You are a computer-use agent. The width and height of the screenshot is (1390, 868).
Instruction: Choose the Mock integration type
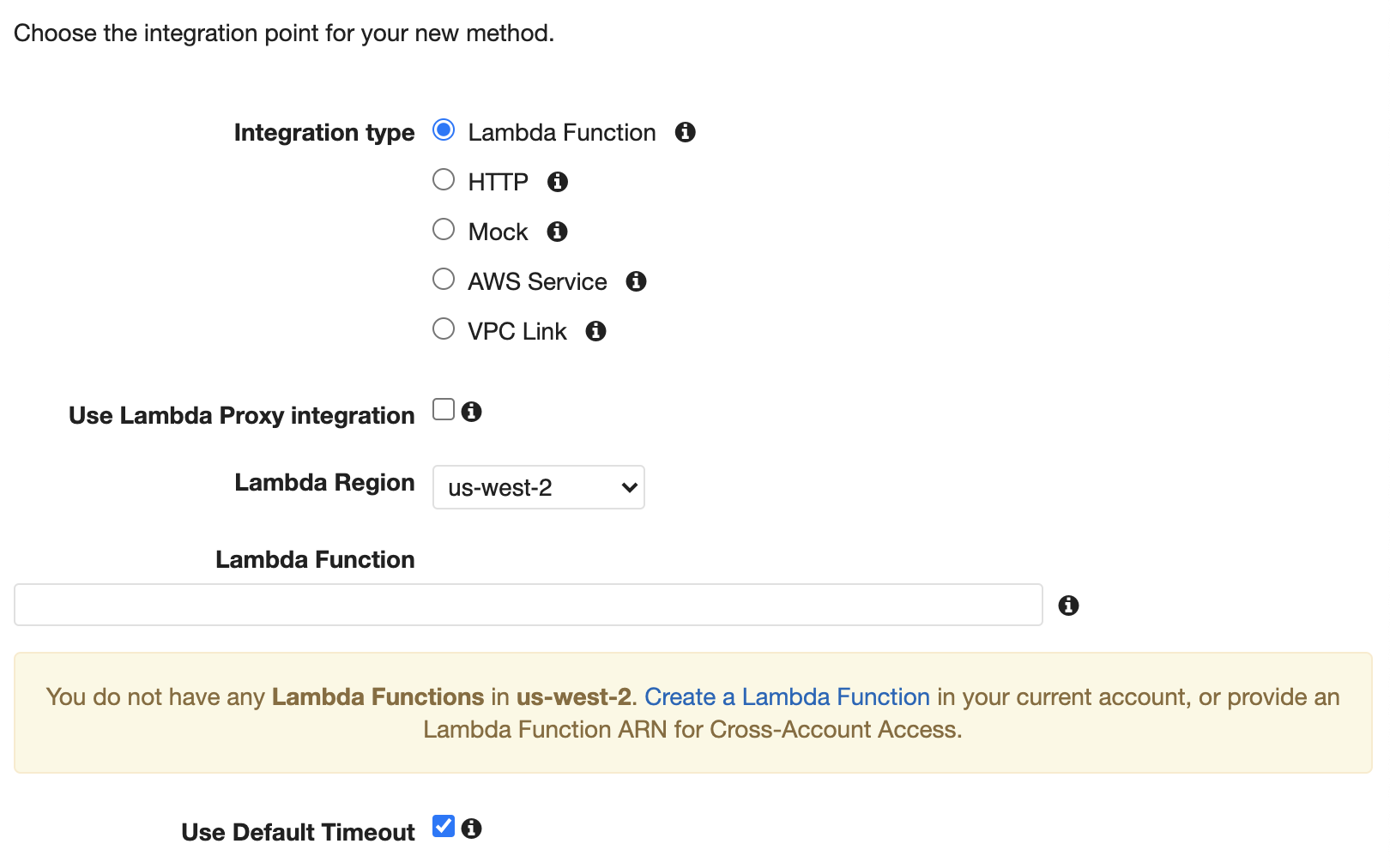[444, 230]
